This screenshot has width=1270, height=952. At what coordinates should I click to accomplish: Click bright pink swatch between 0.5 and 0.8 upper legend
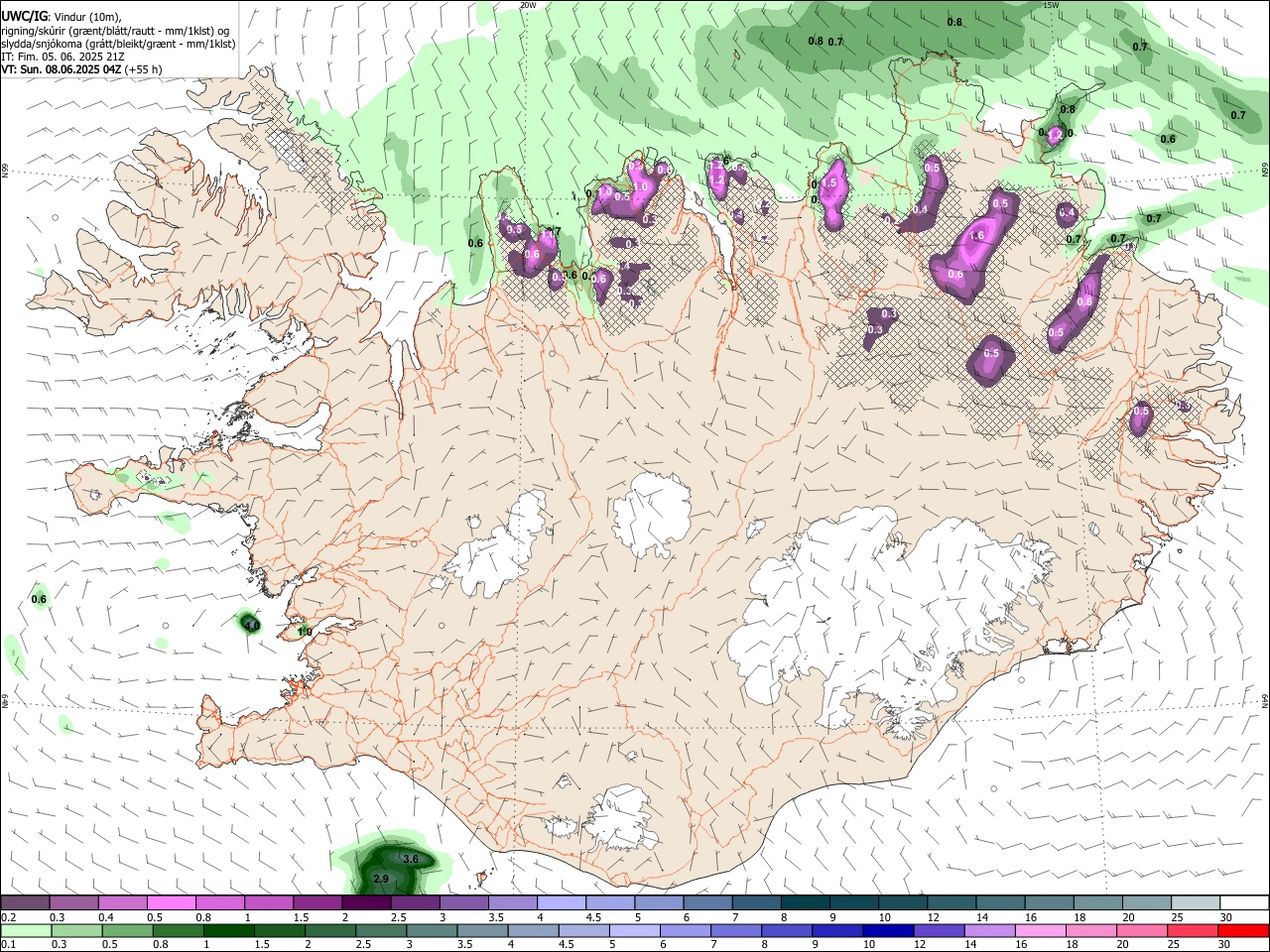[171, 903]
